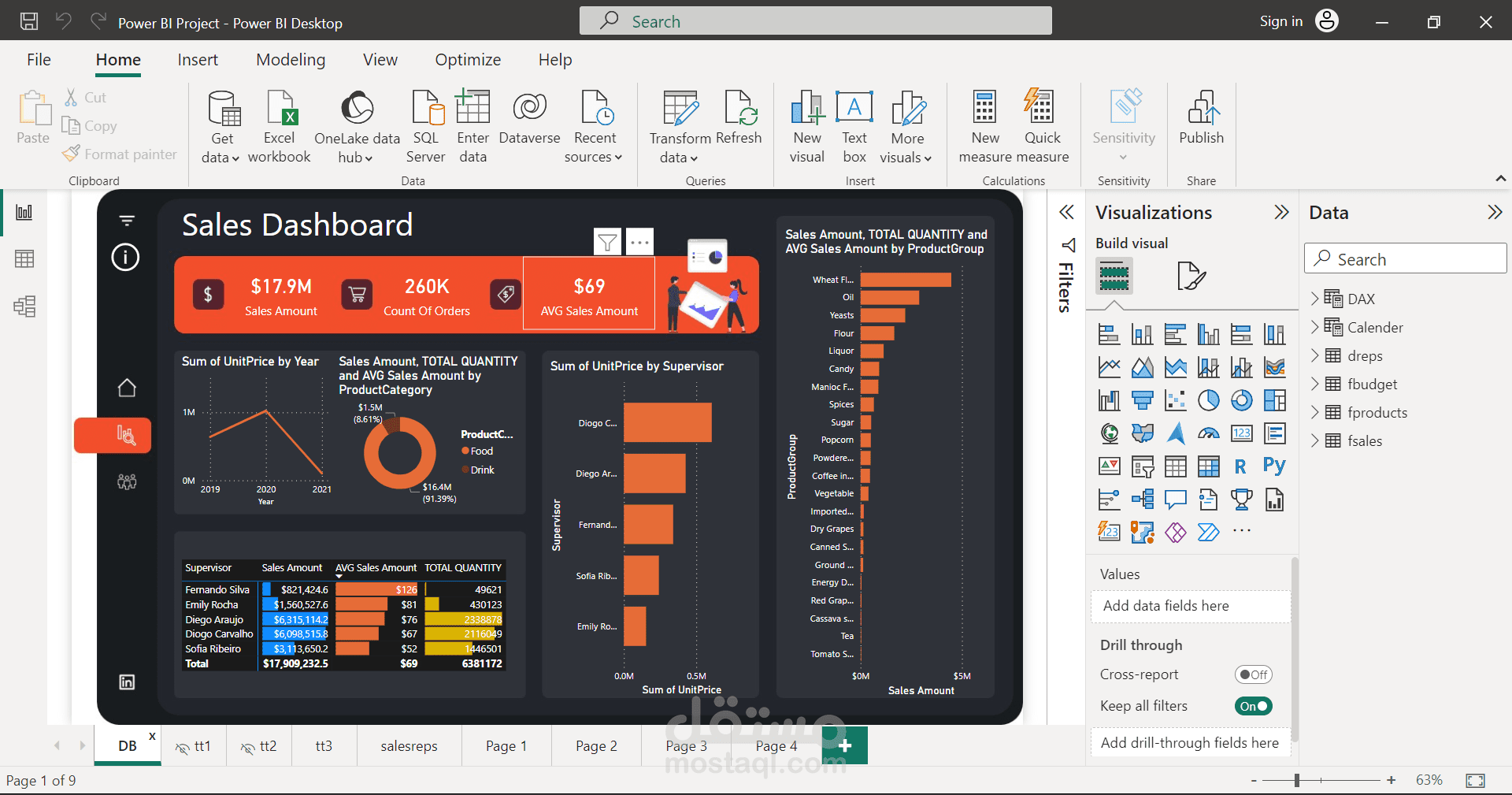Choose the Gauge visualization

[1209, 433]
